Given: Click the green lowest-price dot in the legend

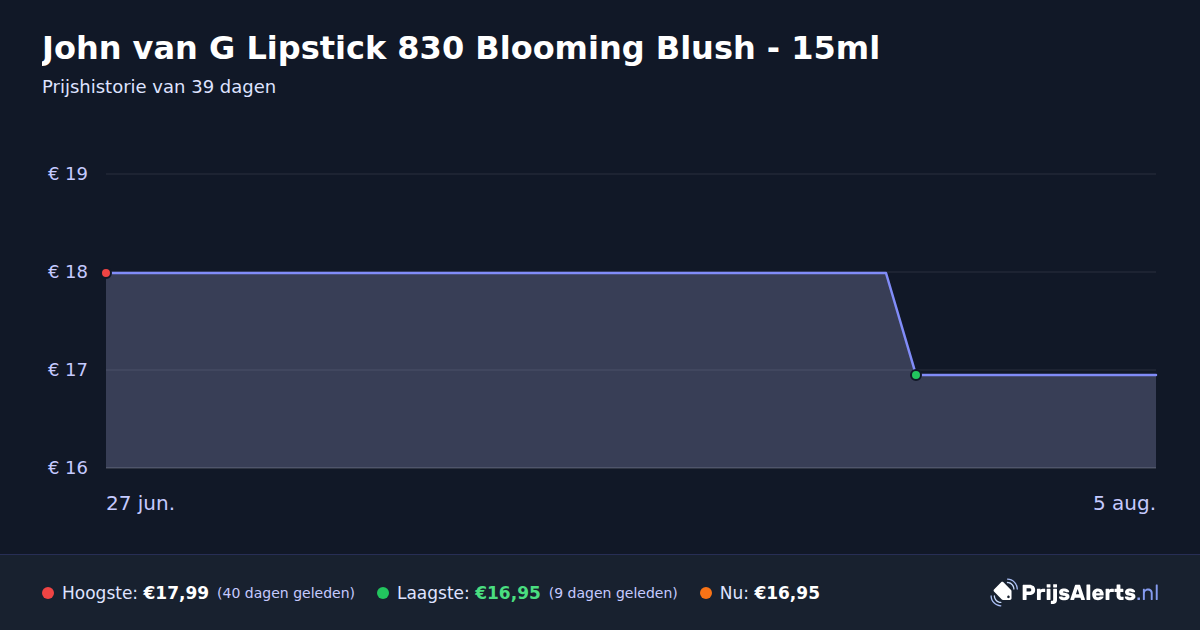Looking at the screenshot, I should (x=383, y=593).
